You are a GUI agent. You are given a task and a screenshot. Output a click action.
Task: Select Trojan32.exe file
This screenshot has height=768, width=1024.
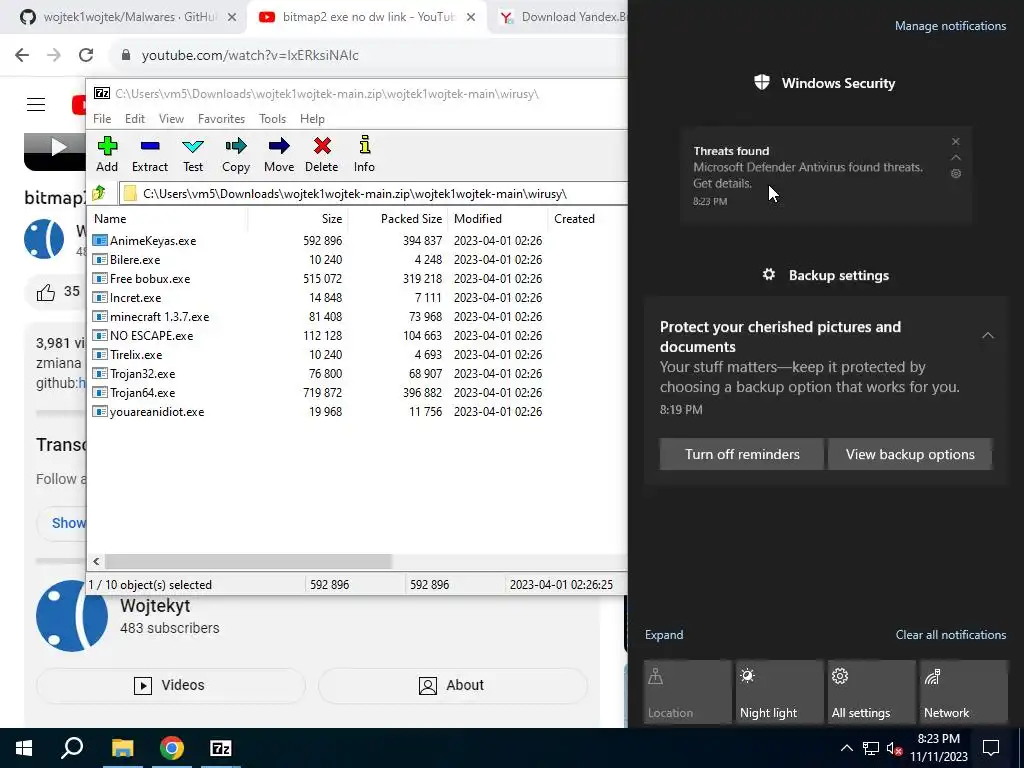coord(142,374)
